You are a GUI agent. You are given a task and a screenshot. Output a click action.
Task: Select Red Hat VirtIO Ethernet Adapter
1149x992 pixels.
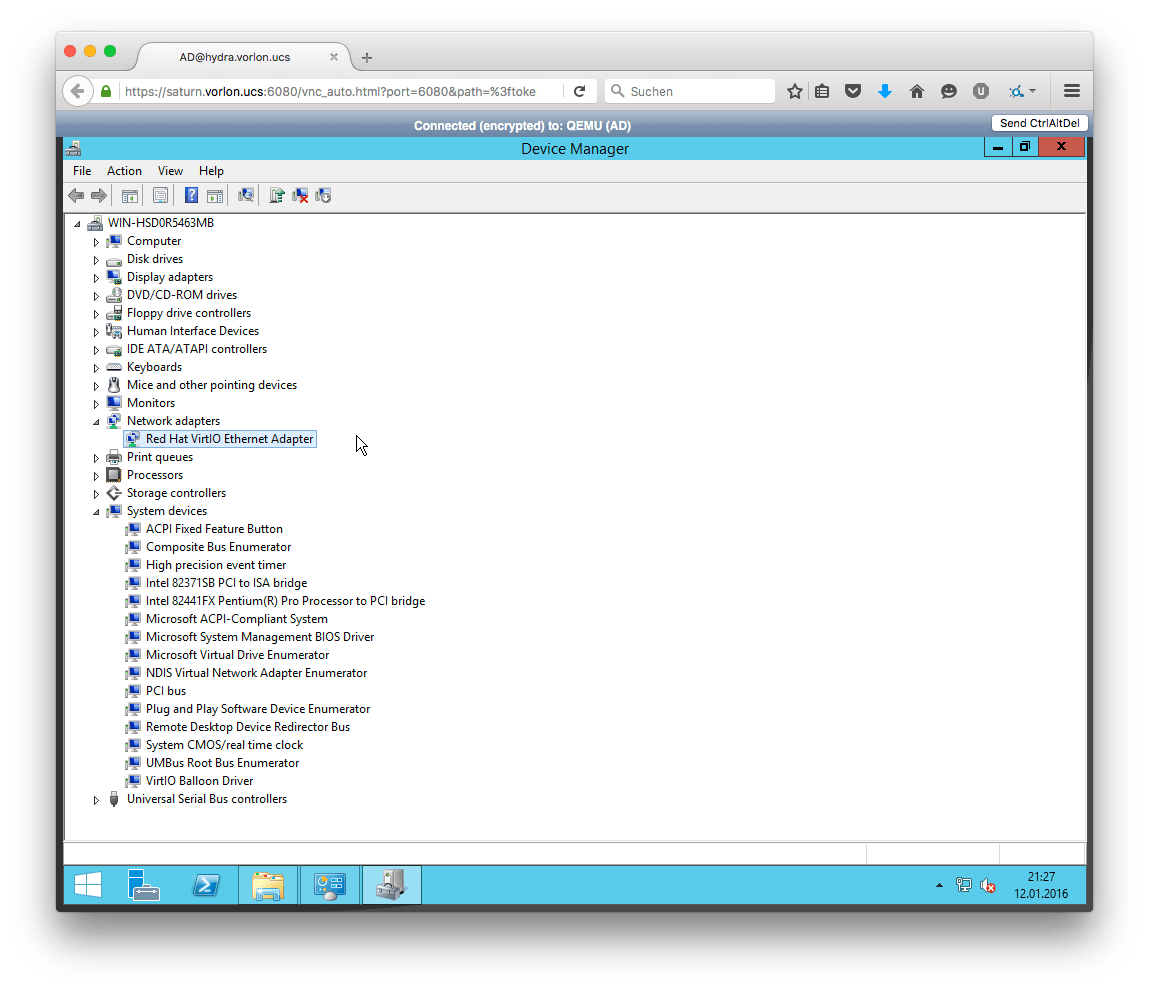(x=229, y=439)
